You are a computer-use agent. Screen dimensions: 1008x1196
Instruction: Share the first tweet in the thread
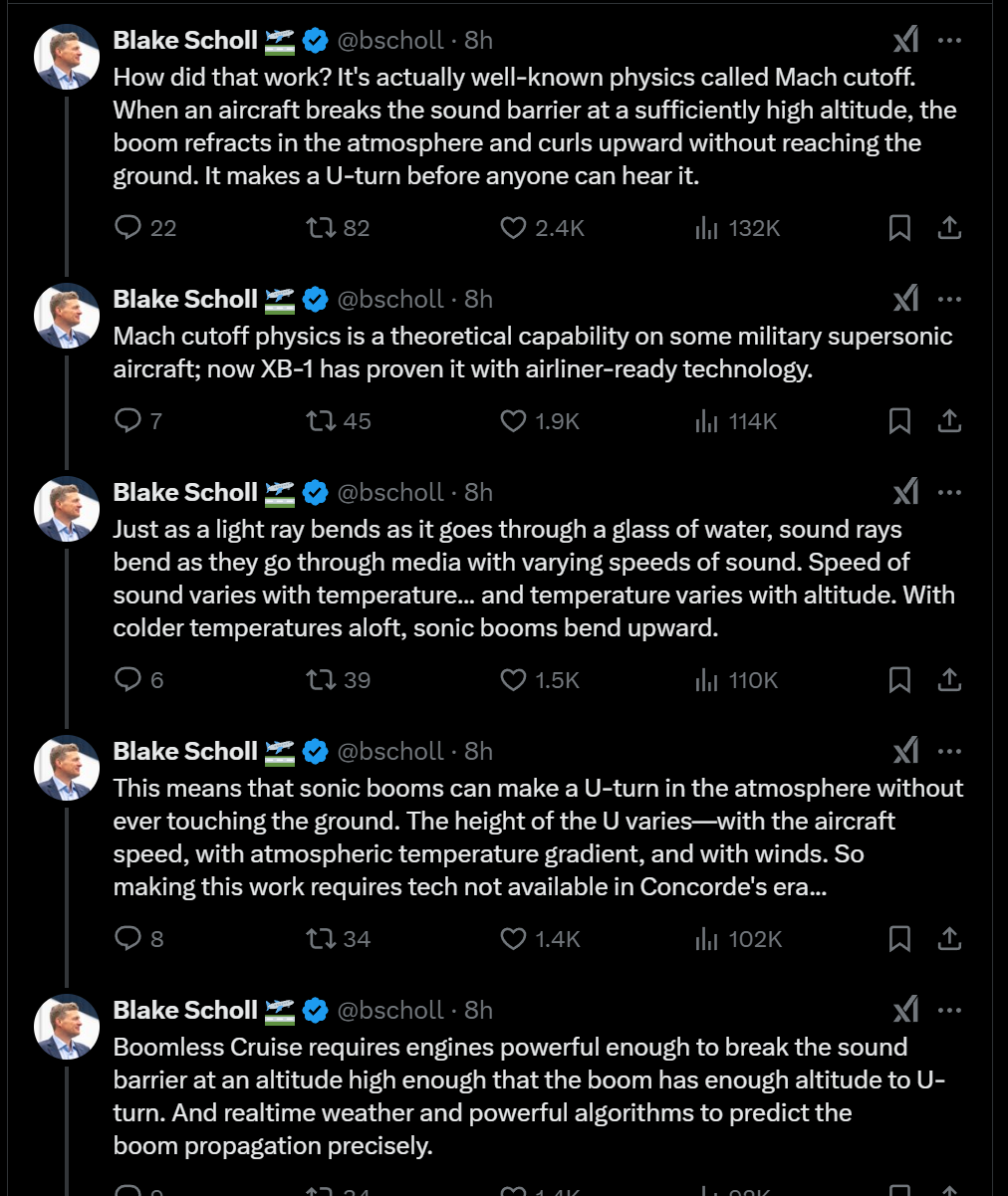tap(949, 228)
